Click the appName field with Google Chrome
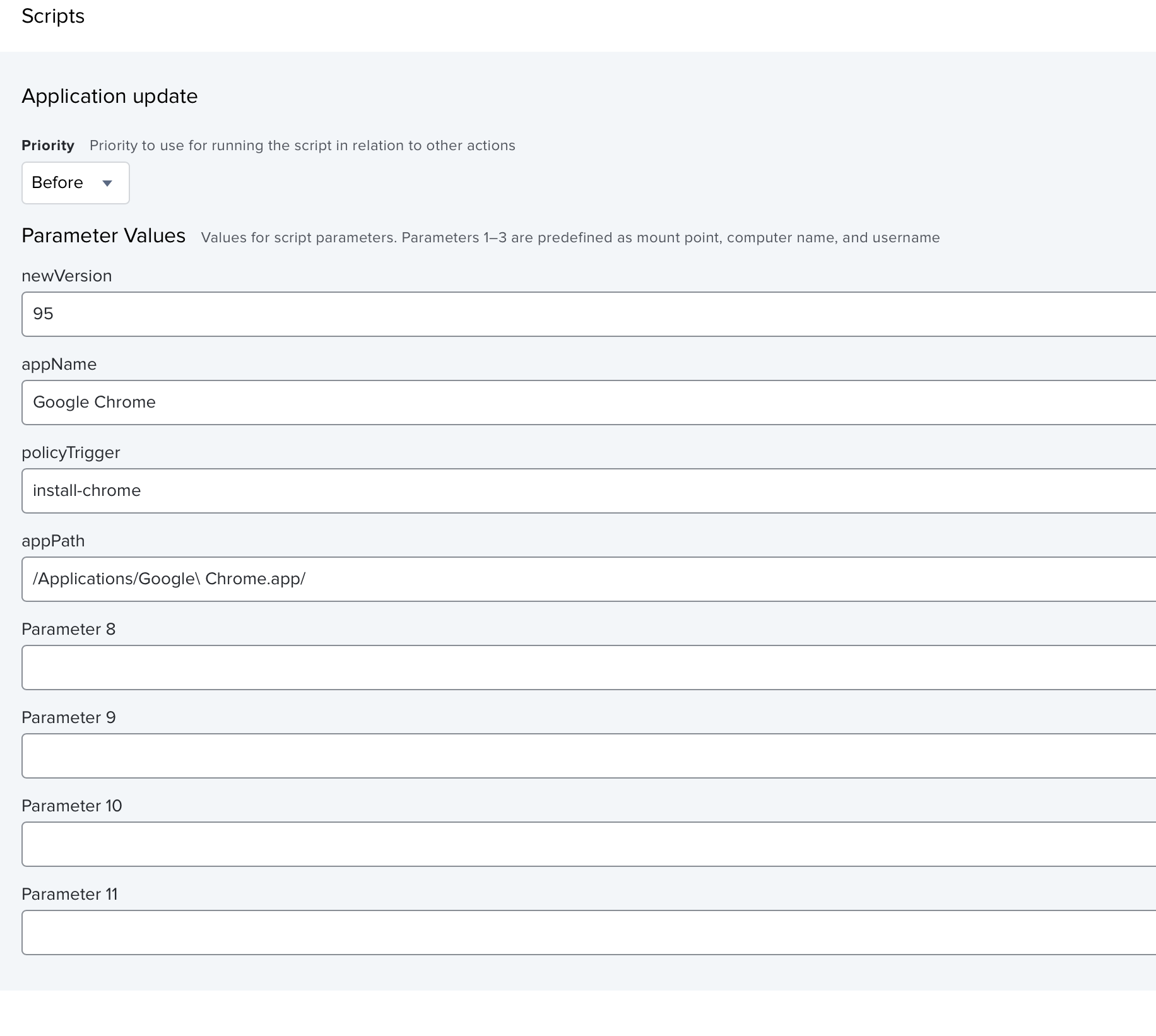 589,403
